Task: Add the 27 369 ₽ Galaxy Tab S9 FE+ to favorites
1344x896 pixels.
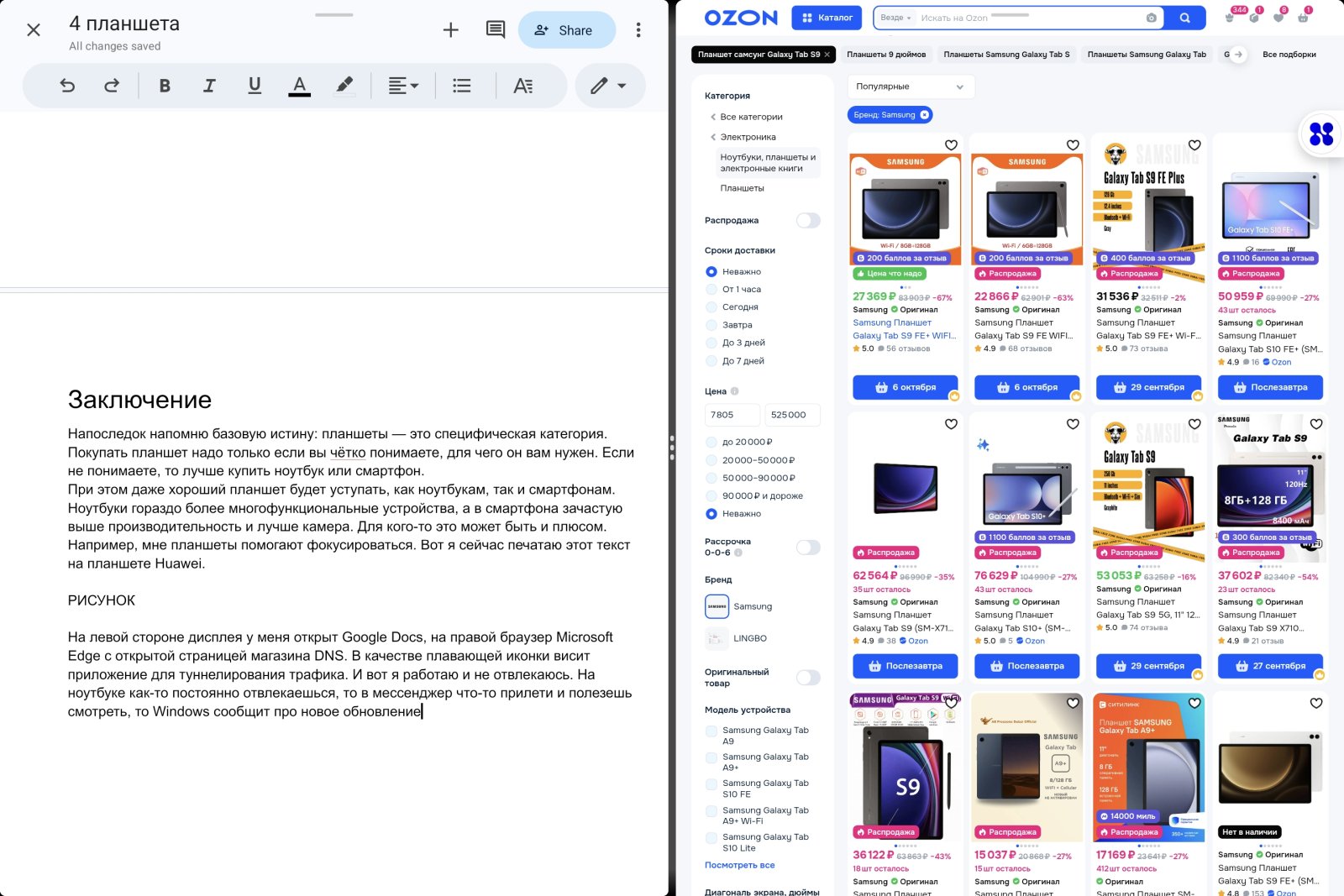Action: 951,145
